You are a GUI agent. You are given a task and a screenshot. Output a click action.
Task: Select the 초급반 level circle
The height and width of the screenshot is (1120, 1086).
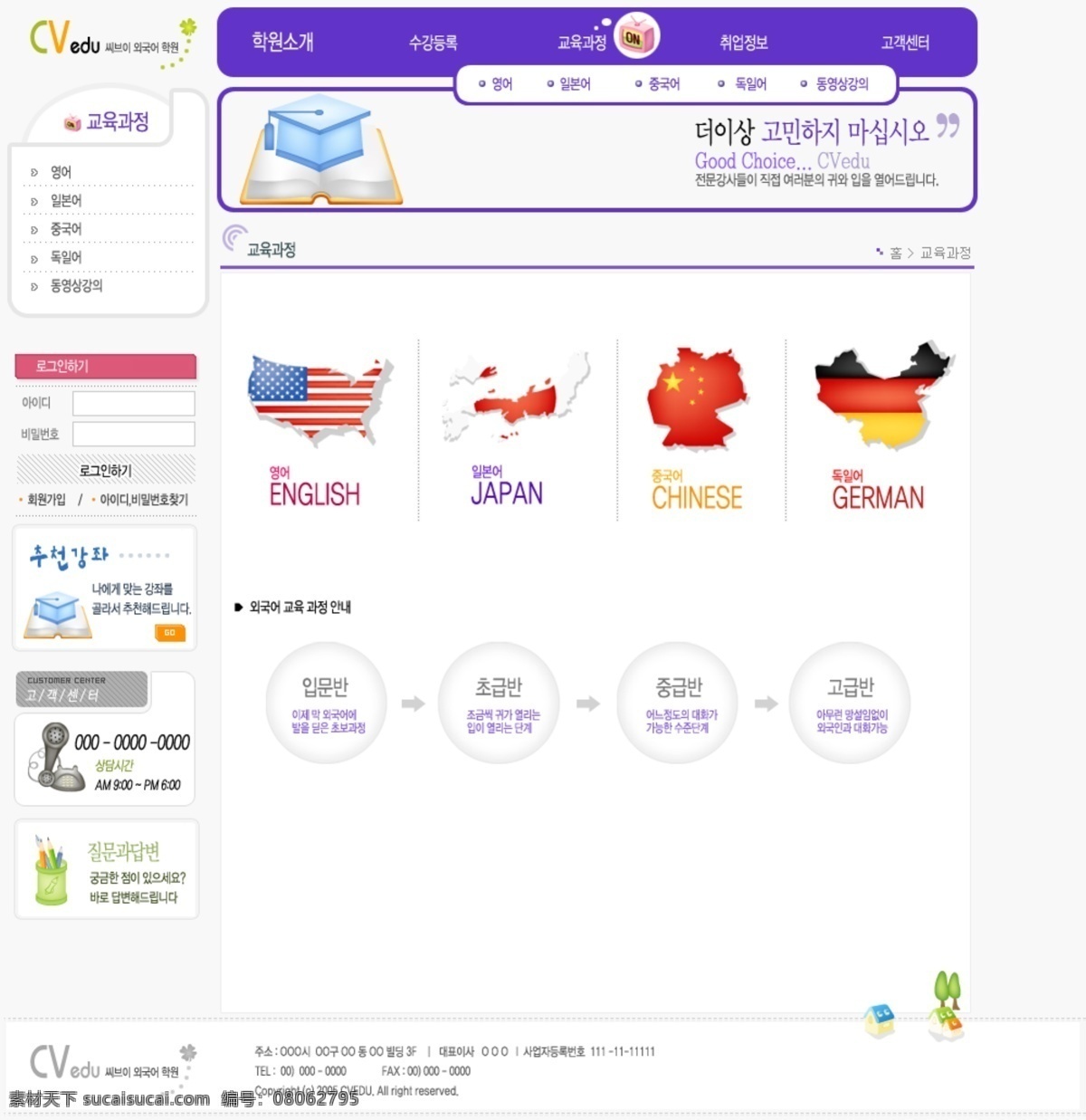tap(499, 703)
